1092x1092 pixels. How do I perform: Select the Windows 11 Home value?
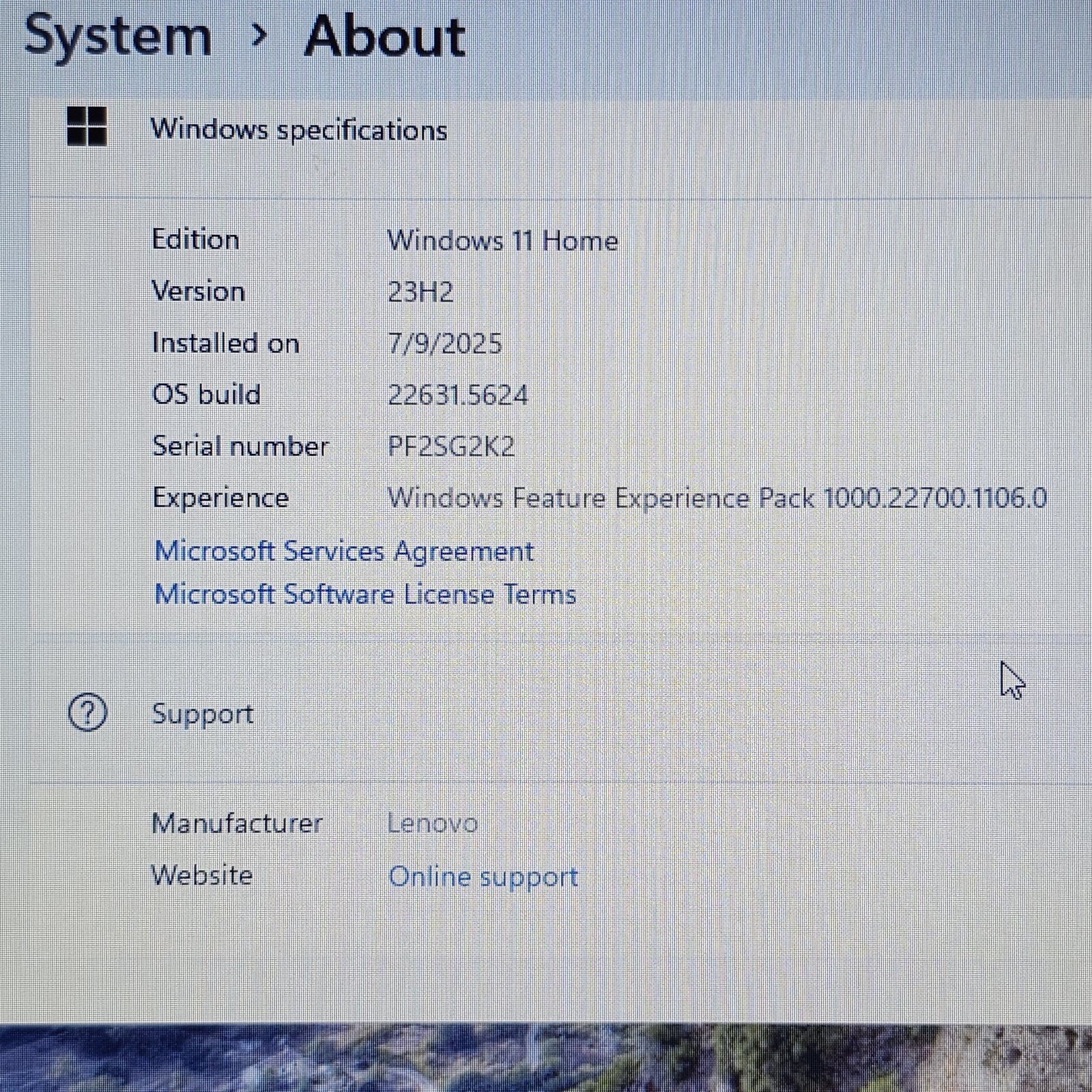[502, 241]
